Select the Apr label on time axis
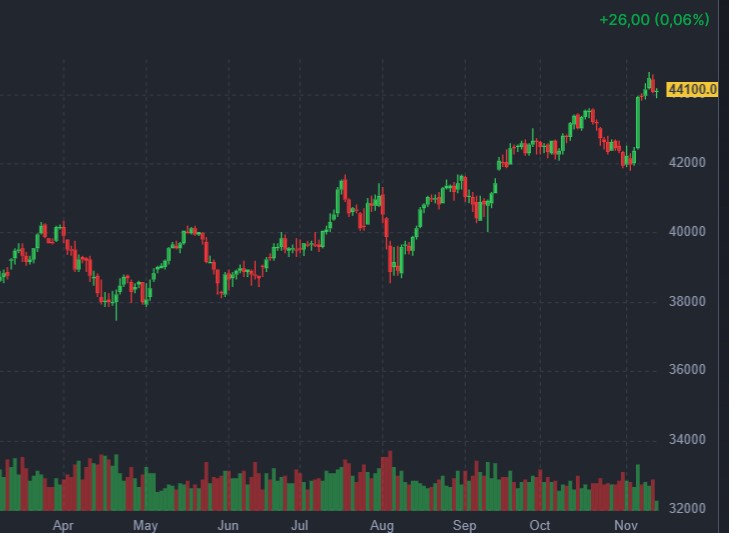 point(63,524)
